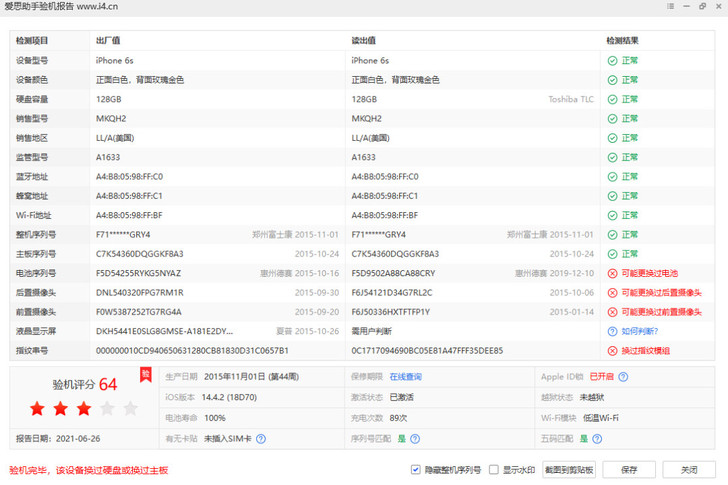
Task: Click the red X icon for 后置摄像头
Action: point(612,293)
